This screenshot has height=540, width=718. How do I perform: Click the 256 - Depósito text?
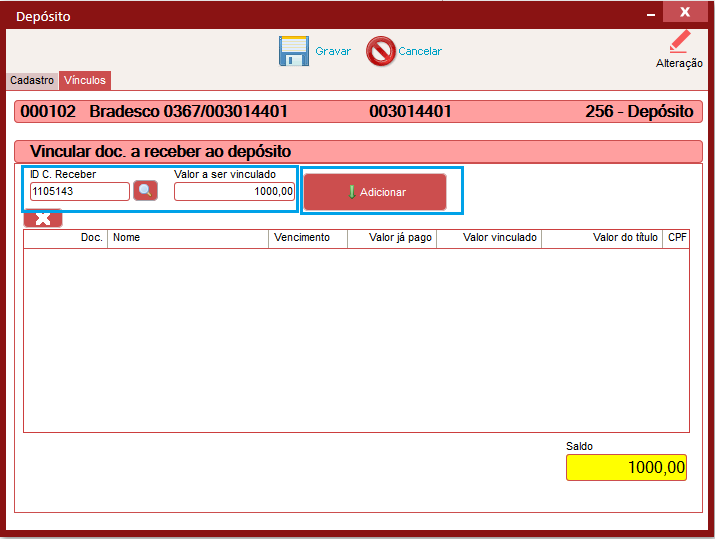[639, 112]
